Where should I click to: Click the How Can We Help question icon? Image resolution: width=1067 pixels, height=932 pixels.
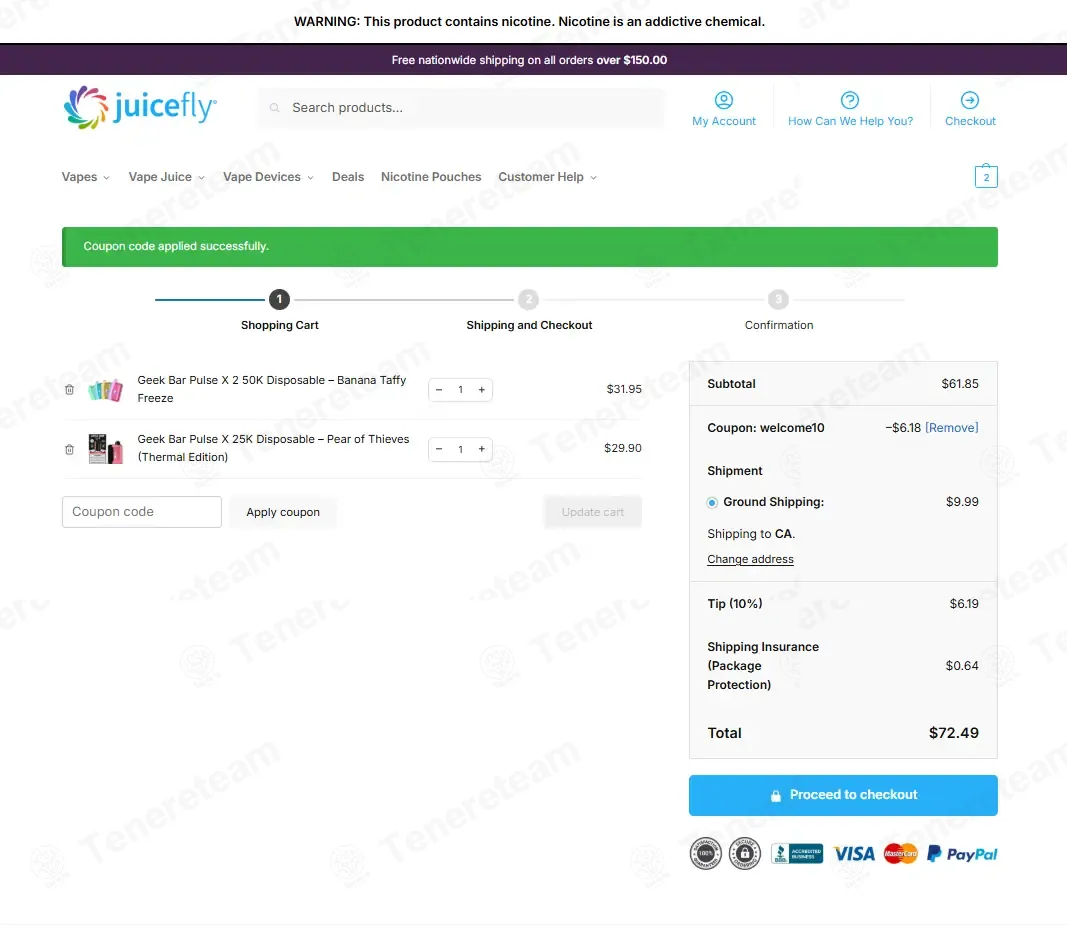[850, 100]
